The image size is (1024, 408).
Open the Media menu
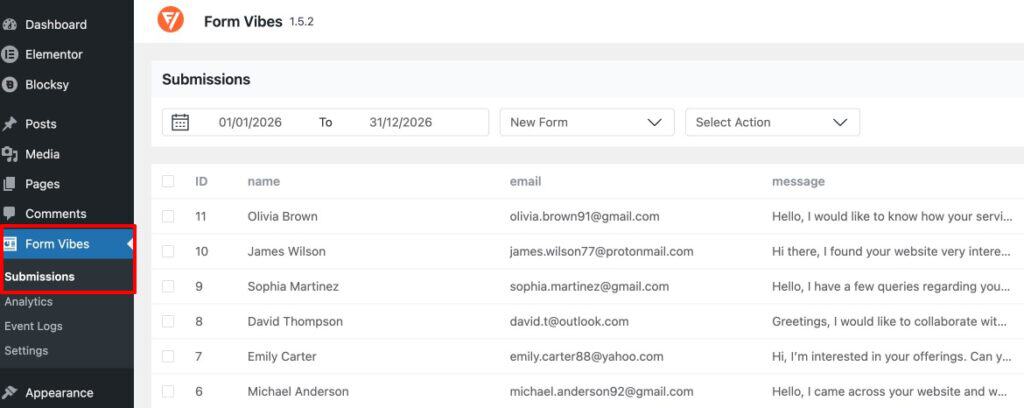coord(42,154)
